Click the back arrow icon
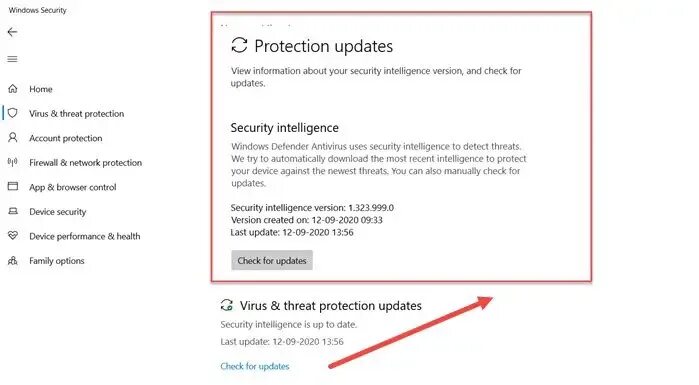The image size is (699, 385). 12,32
